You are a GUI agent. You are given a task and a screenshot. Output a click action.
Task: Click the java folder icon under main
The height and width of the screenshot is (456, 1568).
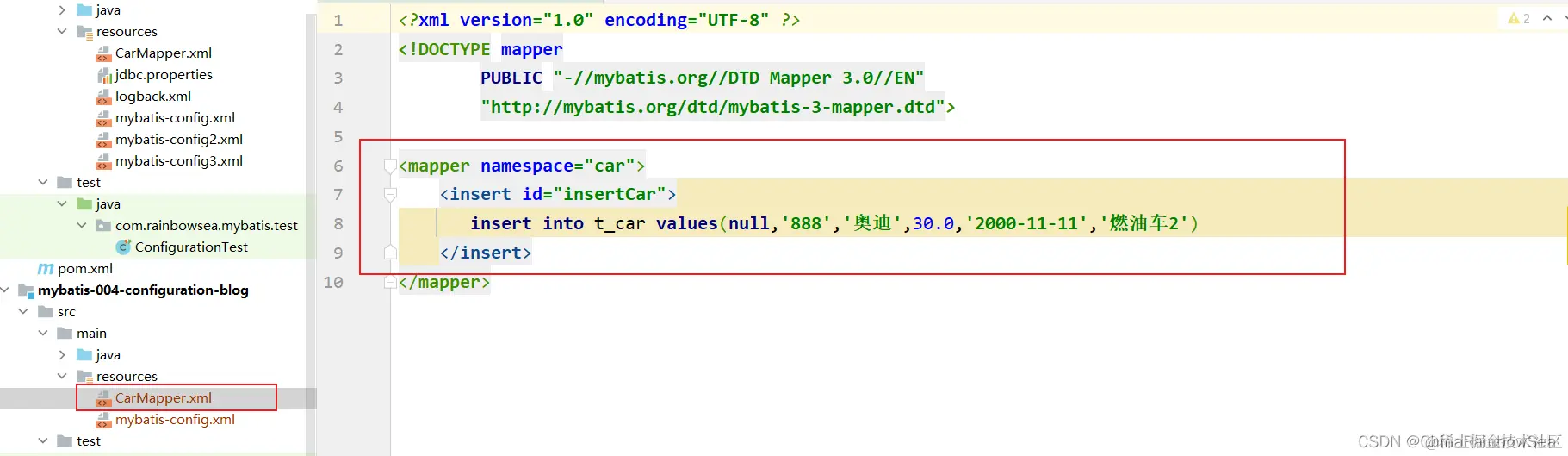(84, 355)
